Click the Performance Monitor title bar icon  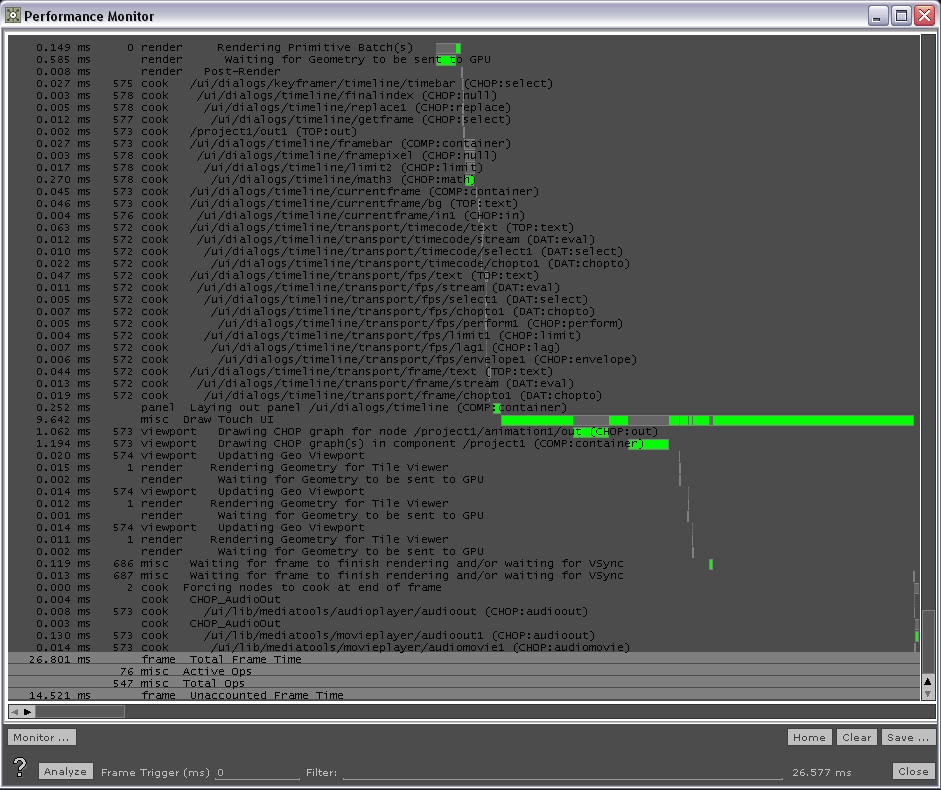click(x=13, y=15)
